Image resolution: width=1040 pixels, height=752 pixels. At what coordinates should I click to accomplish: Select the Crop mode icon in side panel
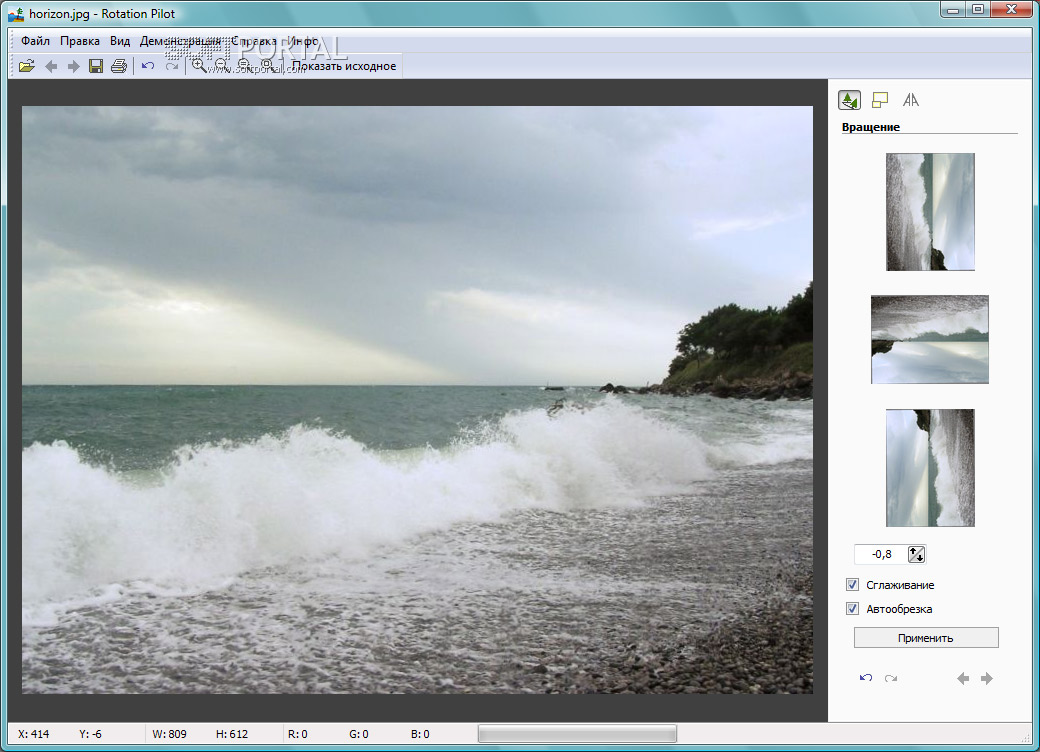coord(879,100)
